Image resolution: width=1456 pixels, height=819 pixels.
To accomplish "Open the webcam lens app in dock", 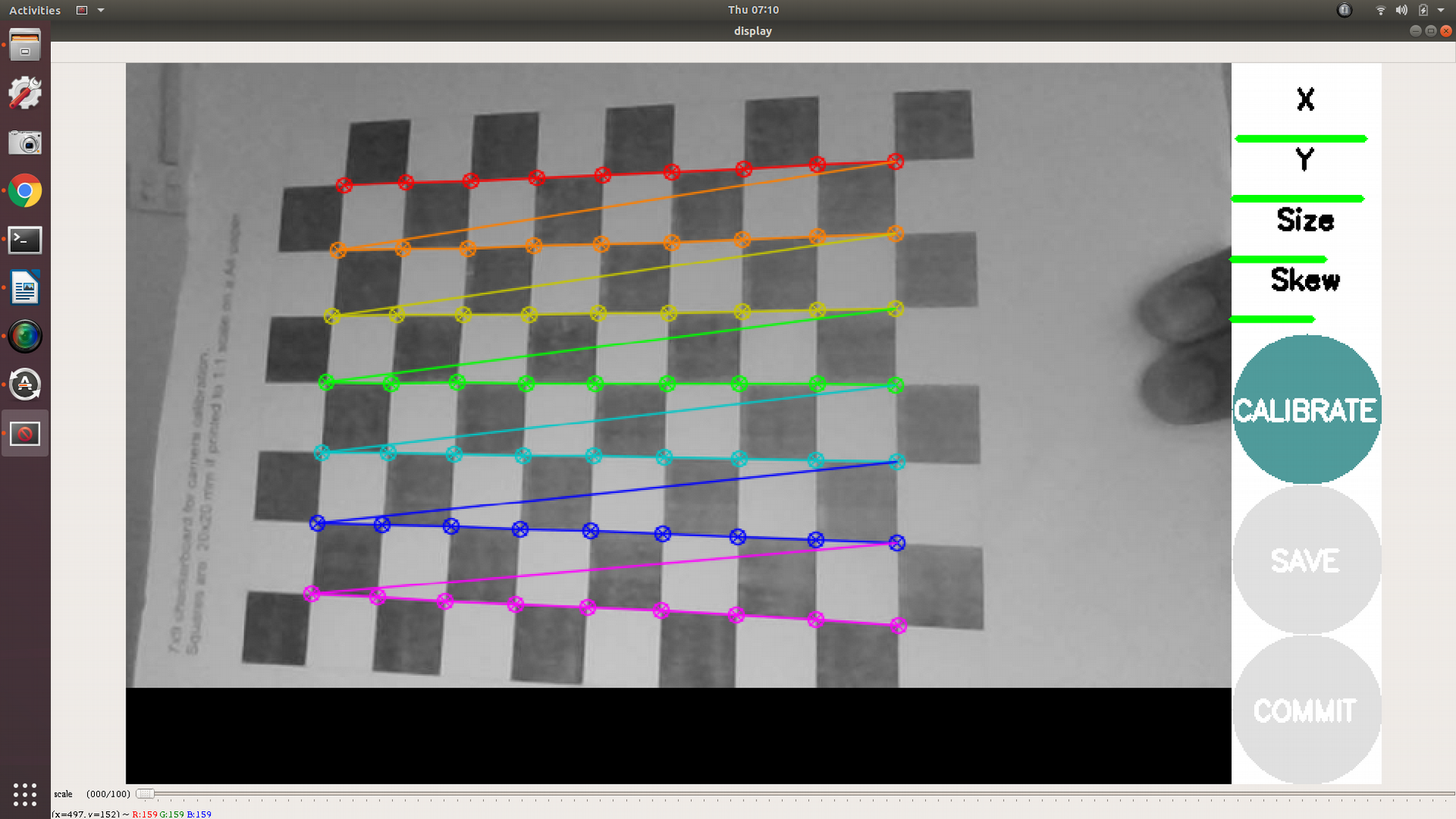I will tap(25, 337).
